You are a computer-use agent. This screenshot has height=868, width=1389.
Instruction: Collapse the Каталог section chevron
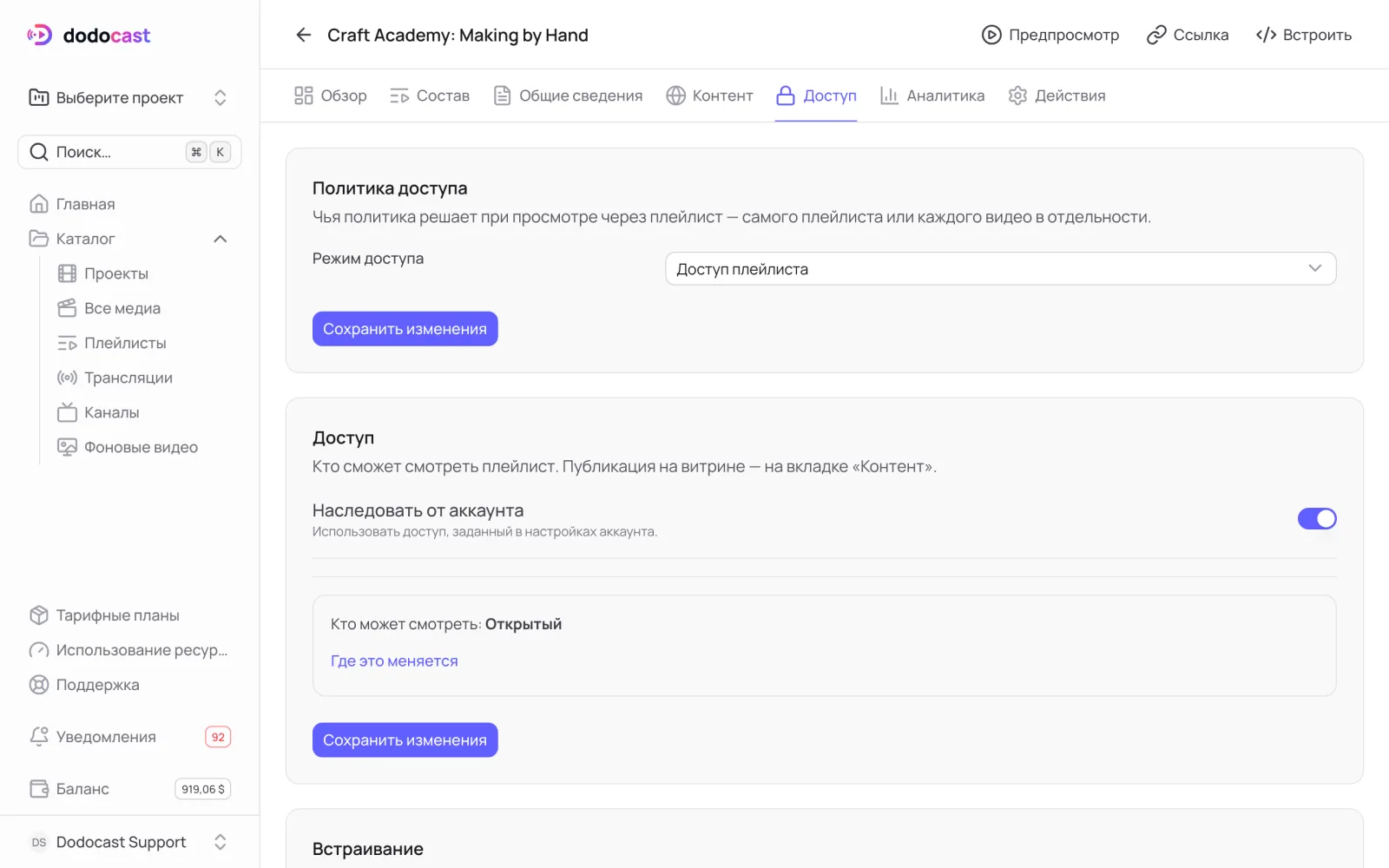[221, 239]
